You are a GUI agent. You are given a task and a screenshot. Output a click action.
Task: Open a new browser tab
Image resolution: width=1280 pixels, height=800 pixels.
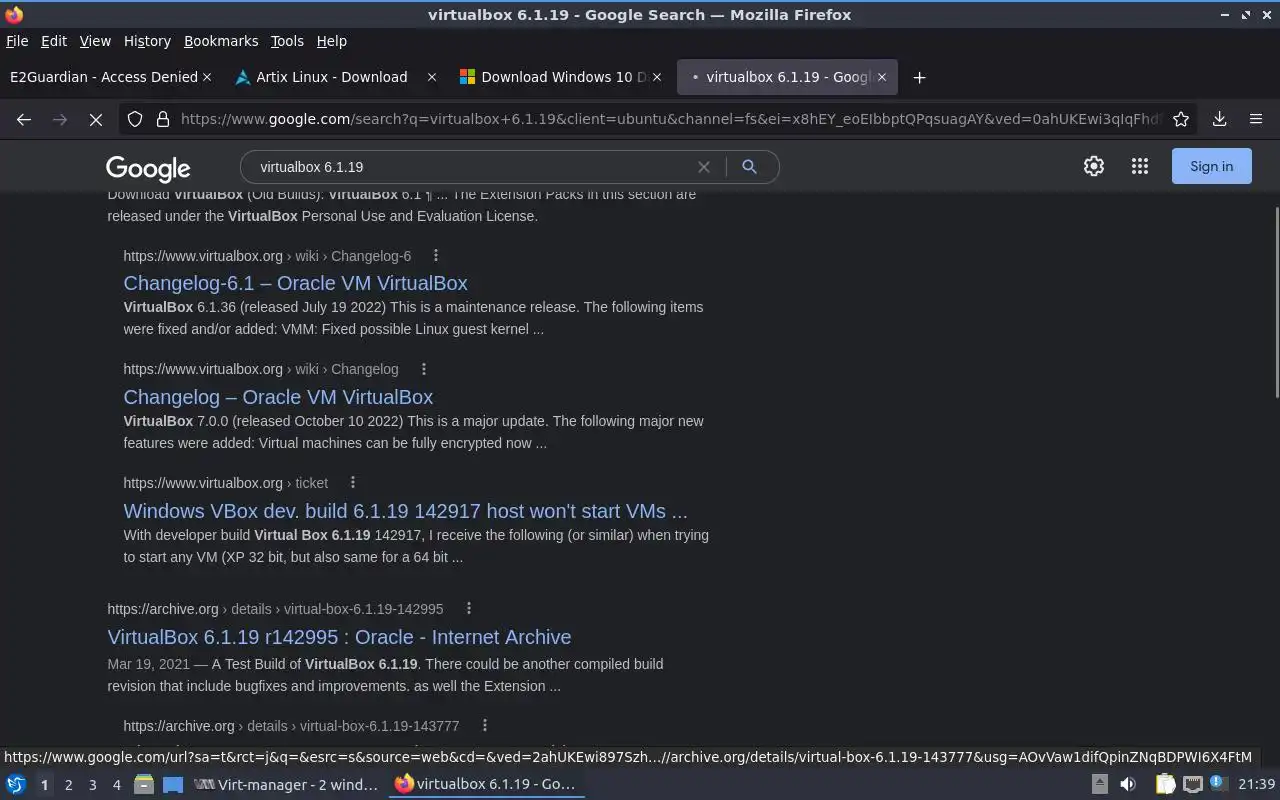tap(919, 77)
